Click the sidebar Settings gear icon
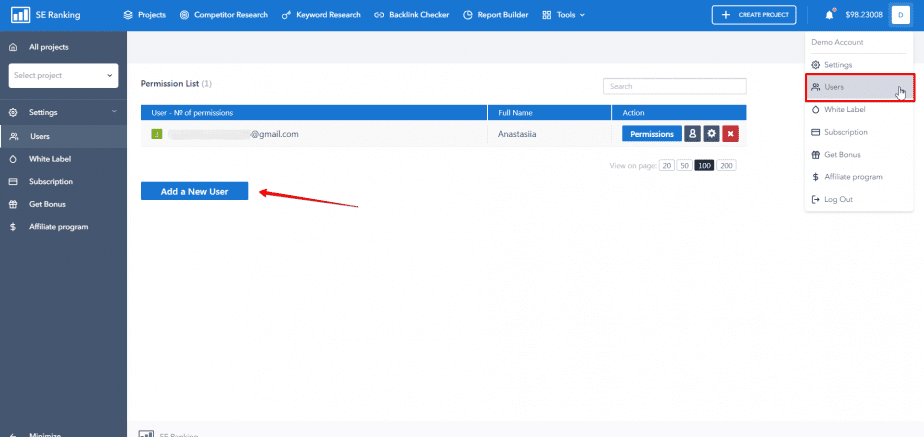The width and height of the screenshot is (924, 437). 13,112
